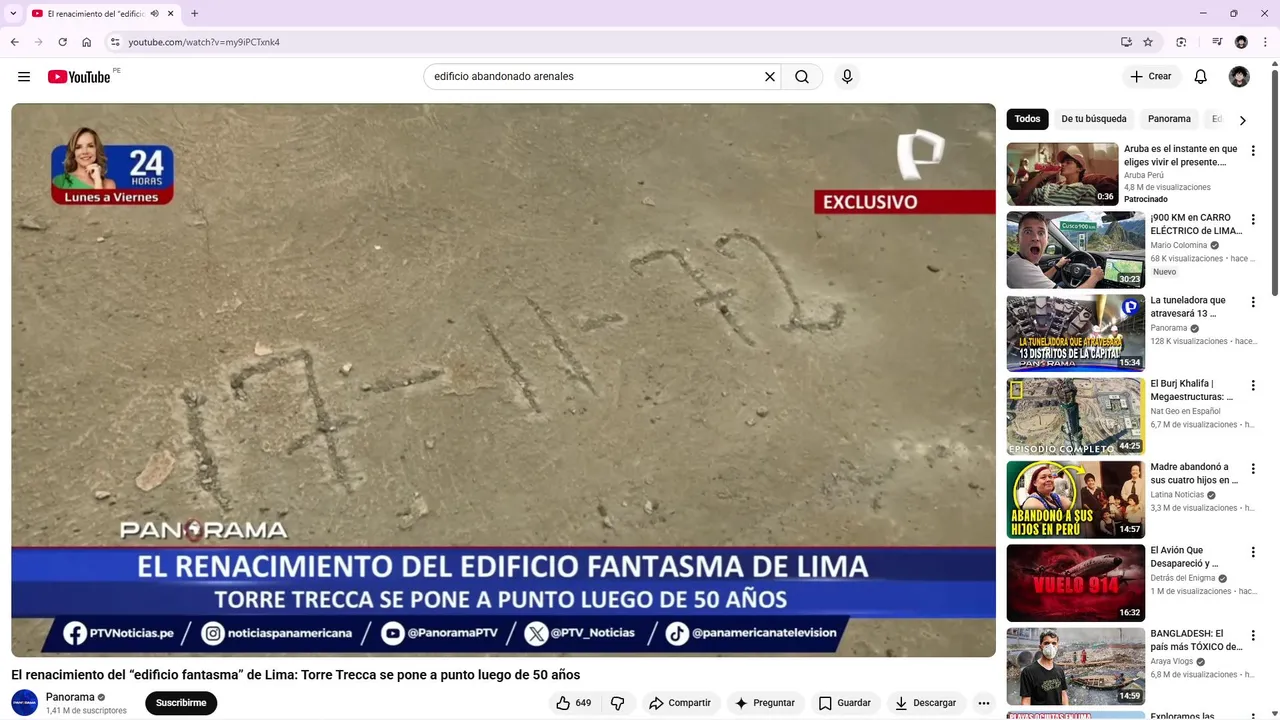Open media controls icon in toolbar
This screenshot has width=1280, height=720.
[x=1217, y=42]
